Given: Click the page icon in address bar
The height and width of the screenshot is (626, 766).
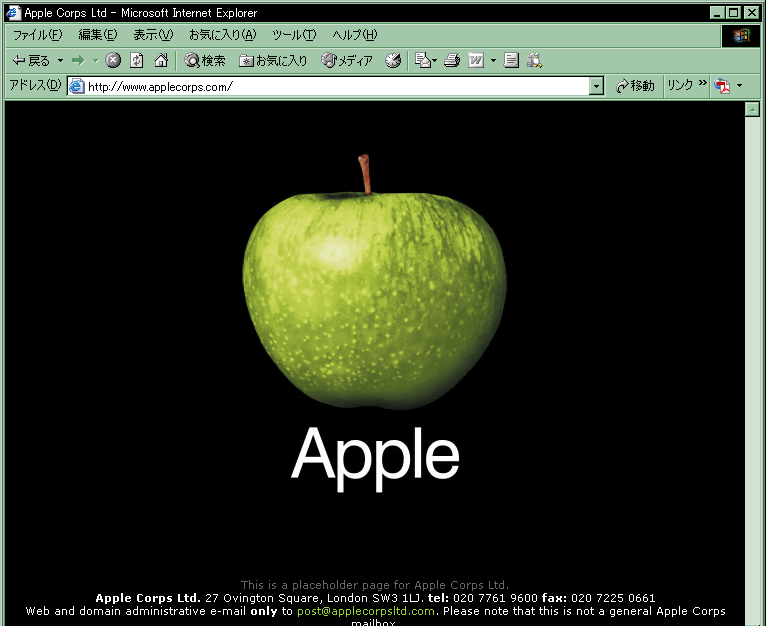Looking at the screenshot, I should 77,86.
